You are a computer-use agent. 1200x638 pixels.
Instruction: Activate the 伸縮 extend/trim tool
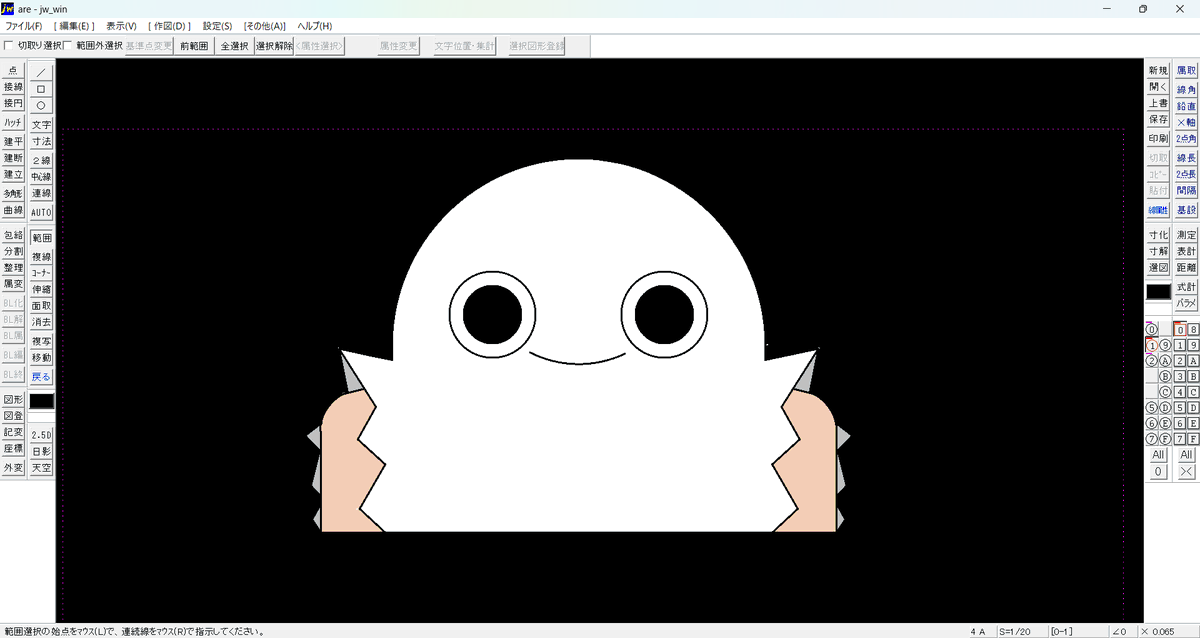[41, 289]
